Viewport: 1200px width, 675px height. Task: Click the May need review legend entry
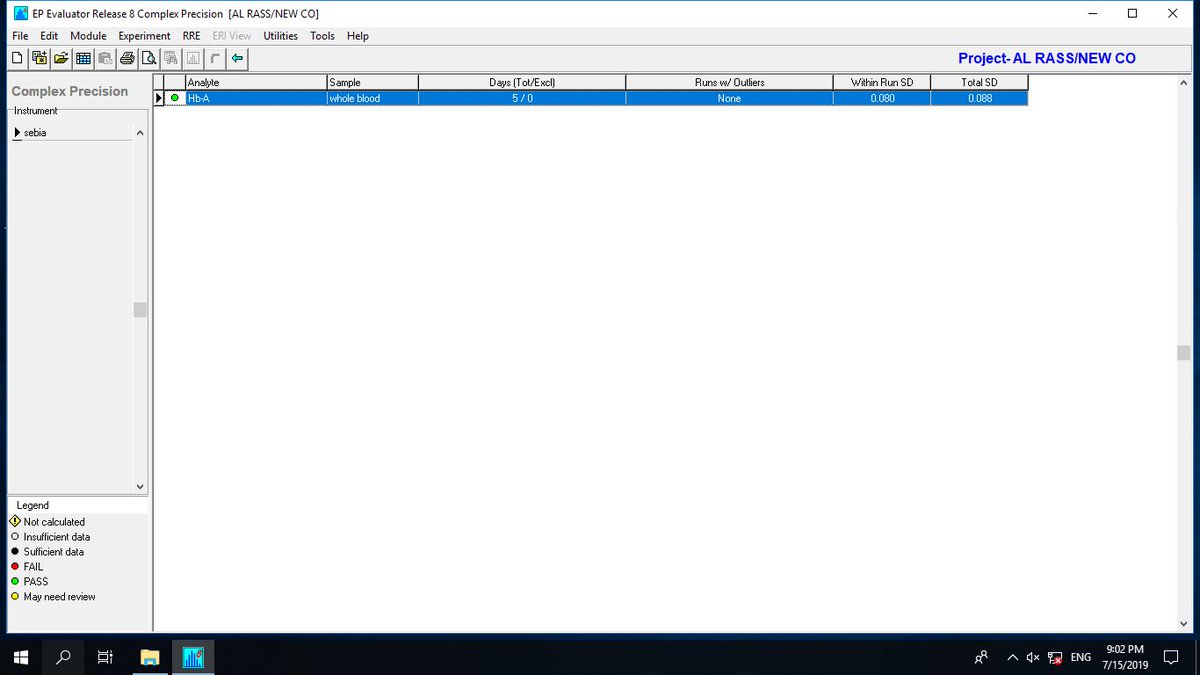53,596
